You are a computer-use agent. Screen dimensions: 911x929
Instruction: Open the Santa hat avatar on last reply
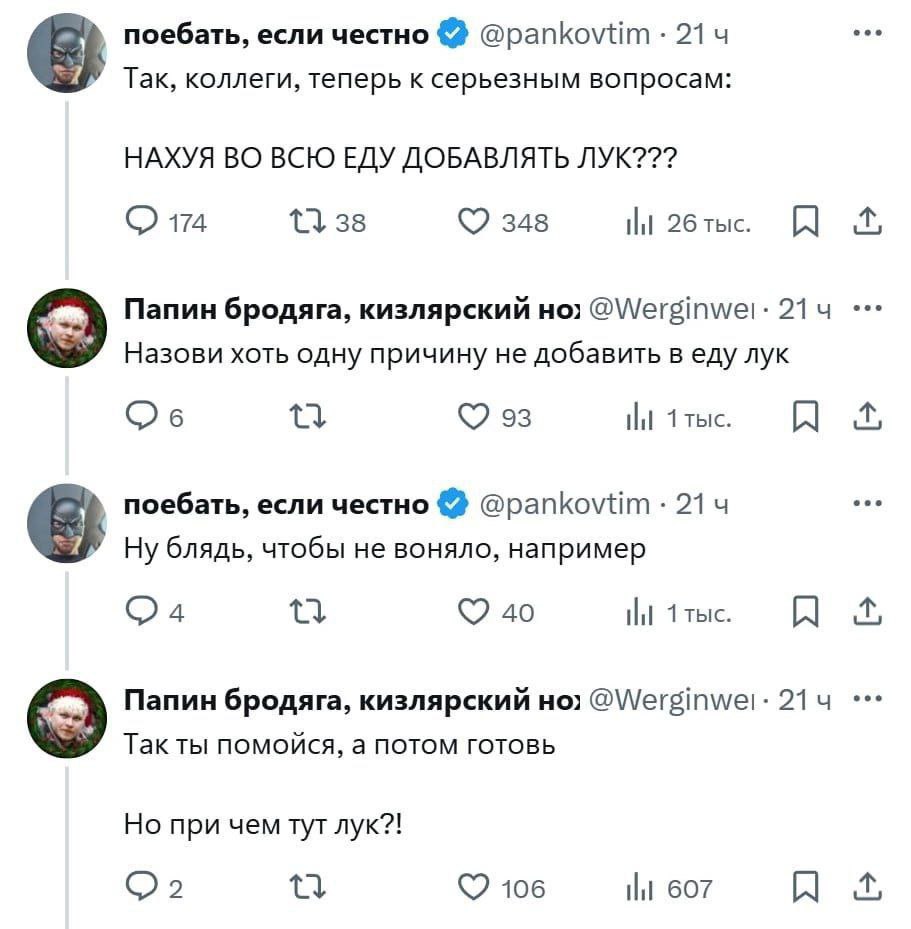[67, 719]
